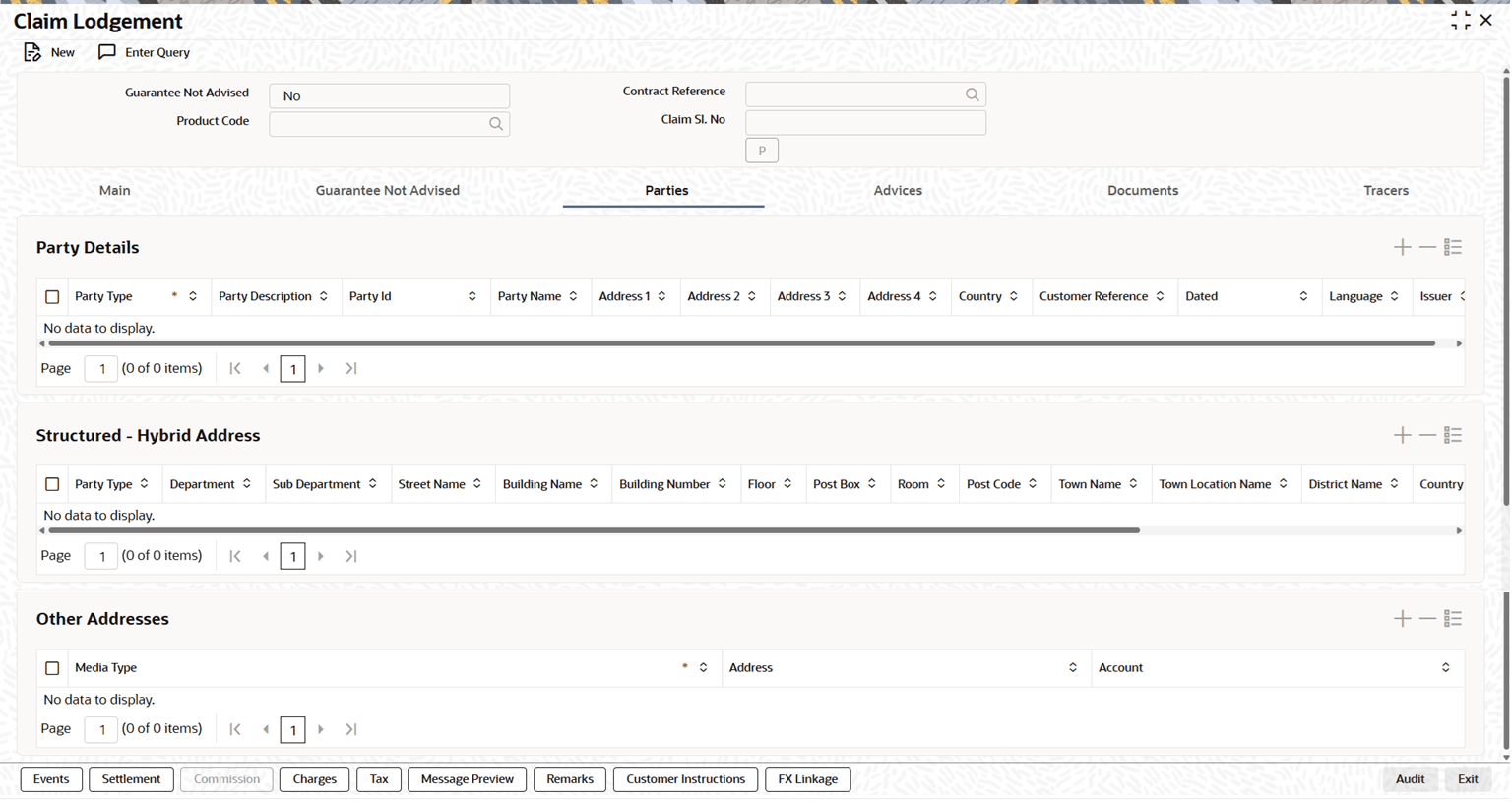Open the Charges subscreen
This screenshot has height=805, width=1512.
pyautogui.click(x=315, y=779)
